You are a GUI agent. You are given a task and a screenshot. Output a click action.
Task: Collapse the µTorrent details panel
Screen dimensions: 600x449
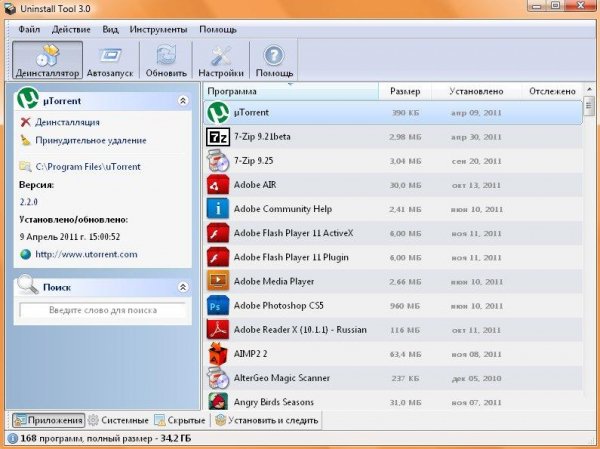[183, 101]
